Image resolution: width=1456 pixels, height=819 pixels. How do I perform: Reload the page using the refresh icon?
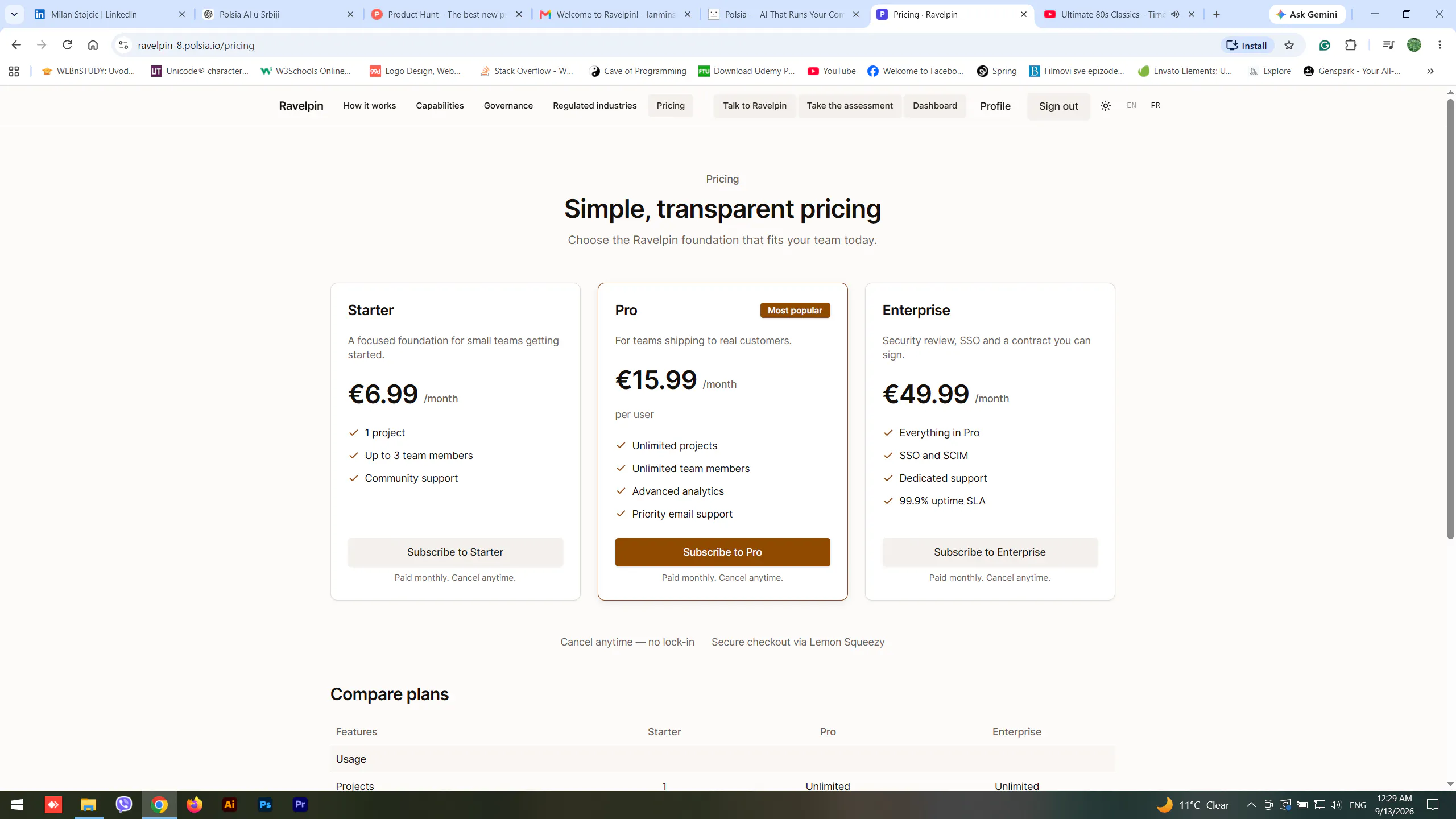[67, 45]
